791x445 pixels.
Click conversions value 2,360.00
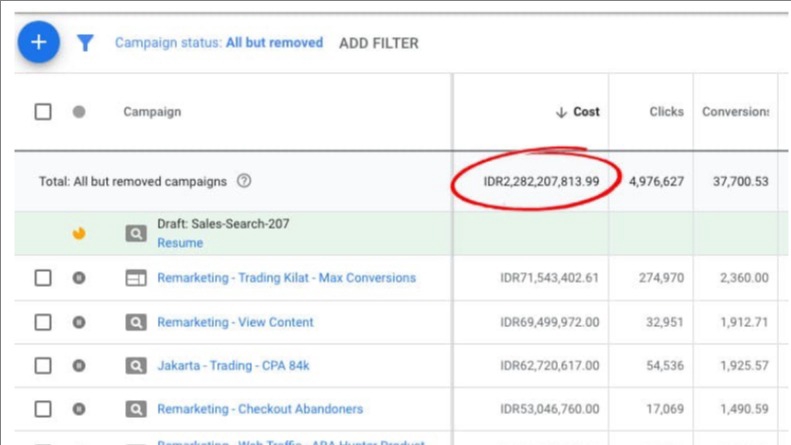pyautogui.click(x=744, y=277)
